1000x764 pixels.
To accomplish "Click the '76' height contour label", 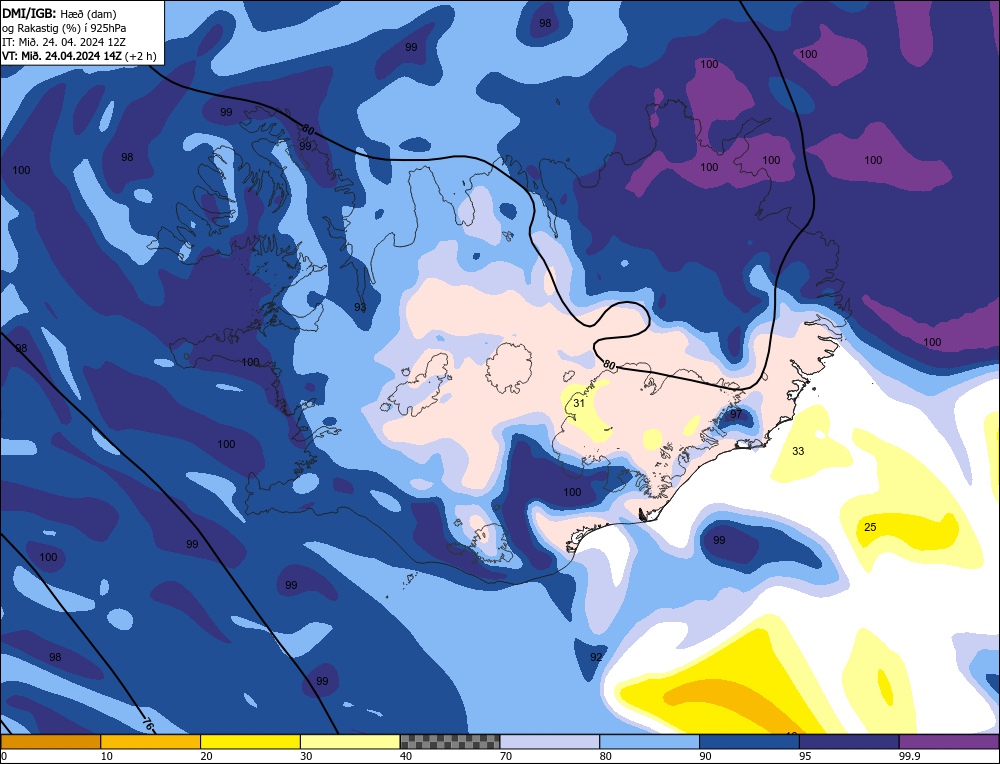I will click(147, 724).
